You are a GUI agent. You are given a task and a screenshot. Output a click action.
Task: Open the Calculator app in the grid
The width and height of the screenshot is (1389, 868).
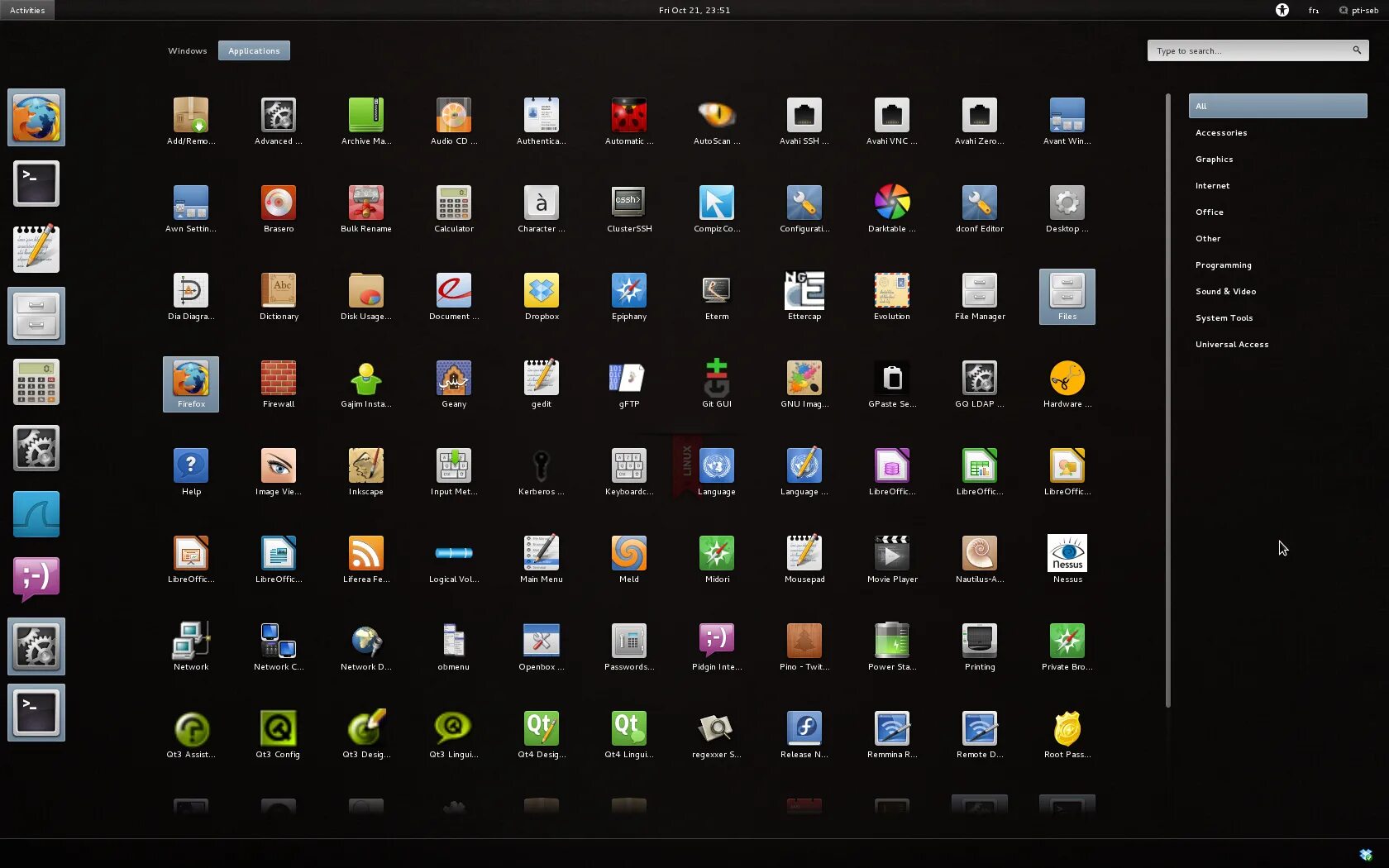click(454, 209)
